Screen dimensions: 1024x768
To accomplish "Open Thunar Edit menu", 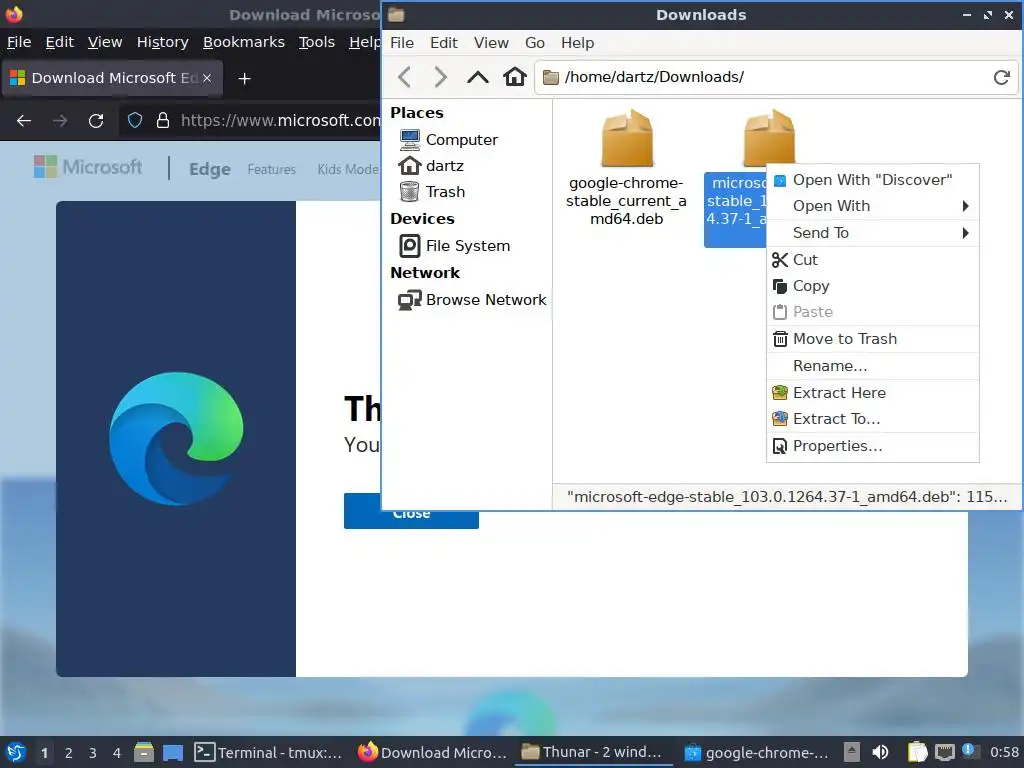I will (x=443, y=43).
